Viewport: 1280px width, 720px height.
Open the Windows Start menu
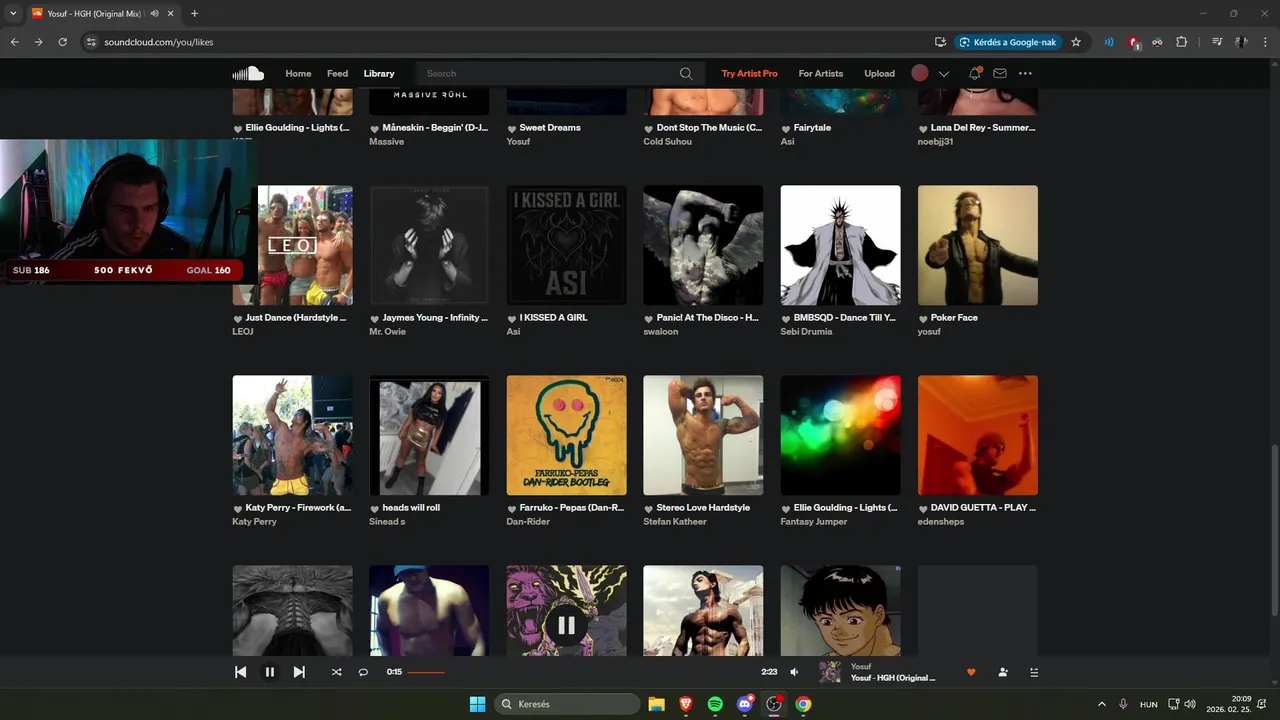pos(477,704)
